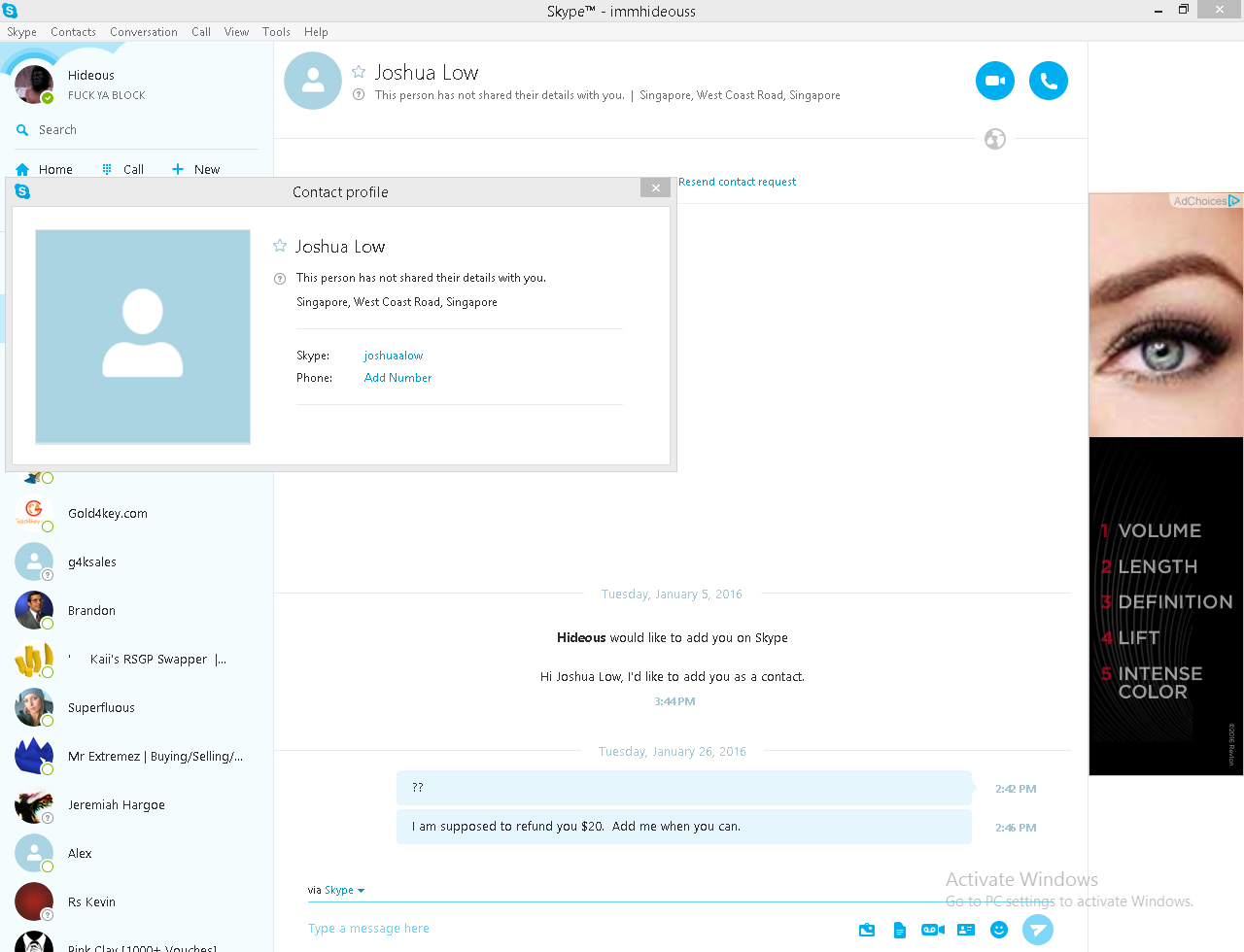Open the Contacts menu

(x=73, y=32)
